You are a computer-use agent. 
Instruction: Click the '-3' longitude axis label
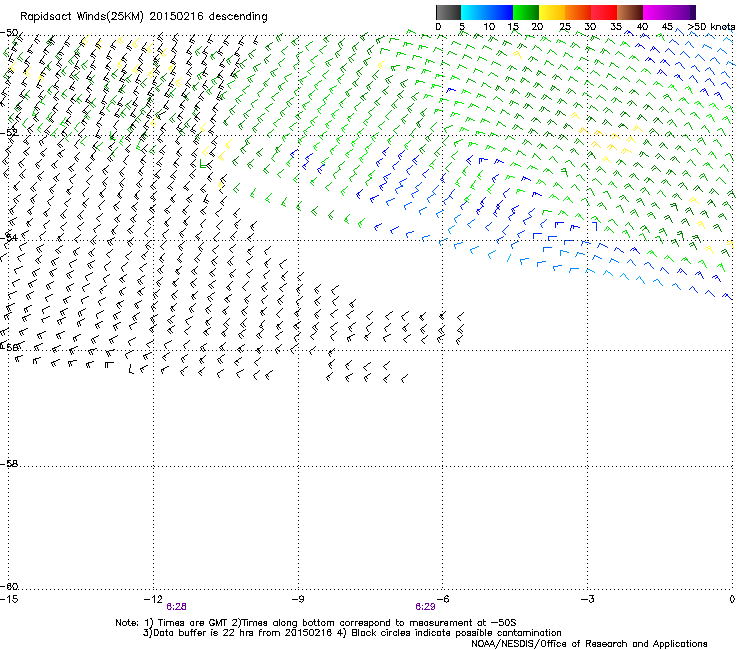[x=587, y=599]
